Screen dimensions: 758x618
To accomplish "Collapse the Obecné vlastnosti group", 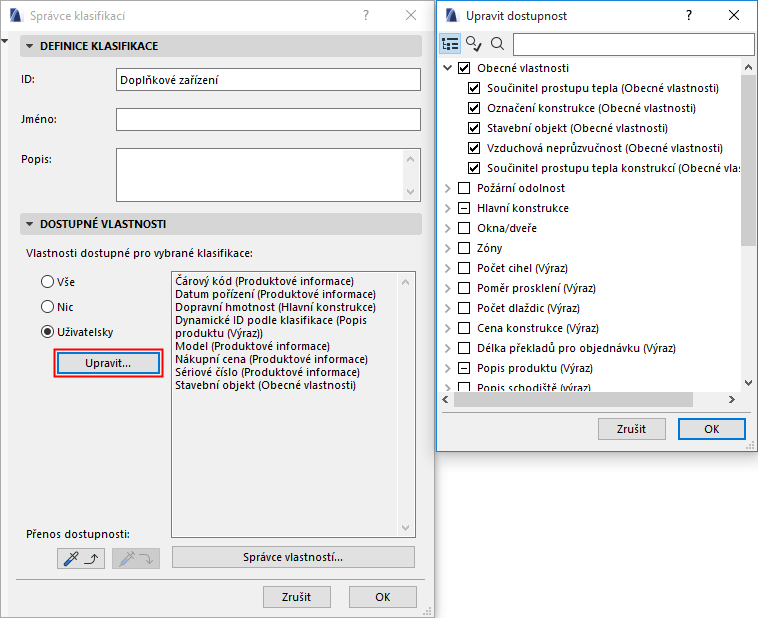I will click(x=448, y=68).
